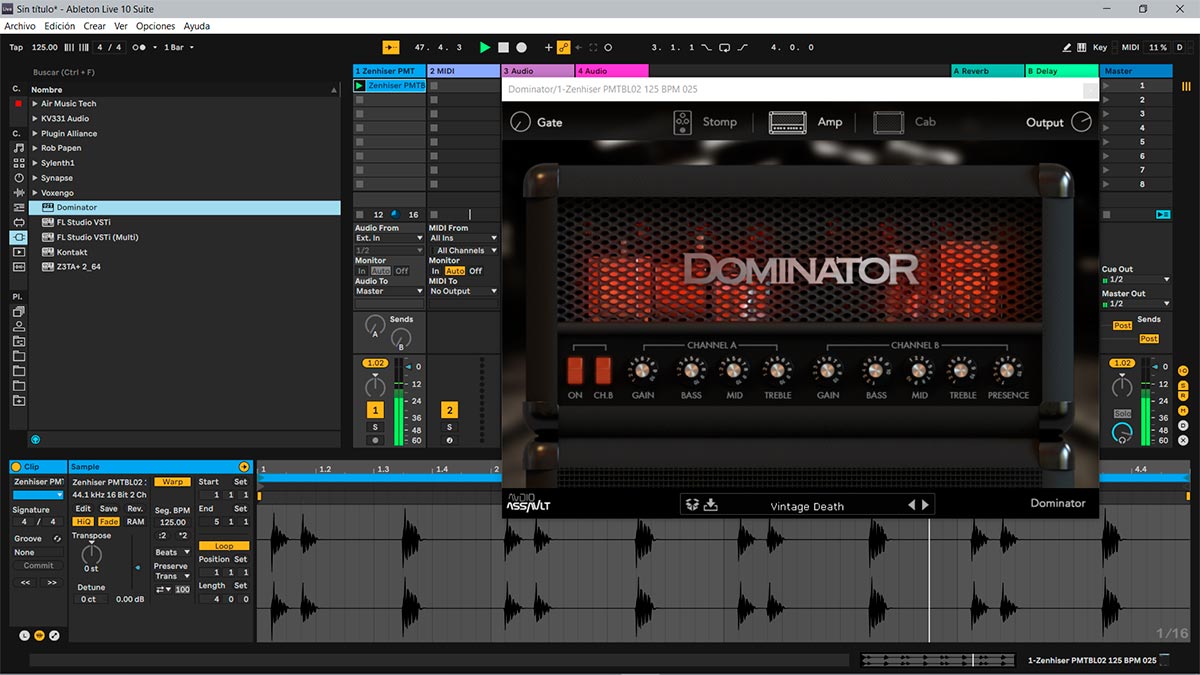Toggle the Follow button in the transport

click(390, 47)
